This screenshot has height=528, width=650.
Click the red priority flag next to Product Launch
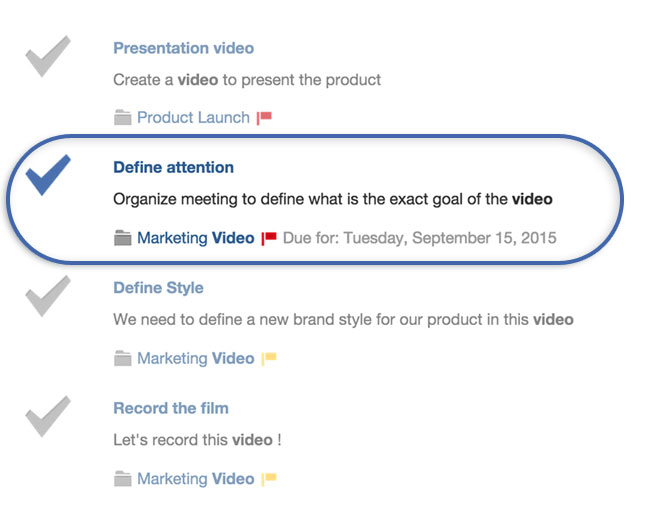tap(264, 118)
